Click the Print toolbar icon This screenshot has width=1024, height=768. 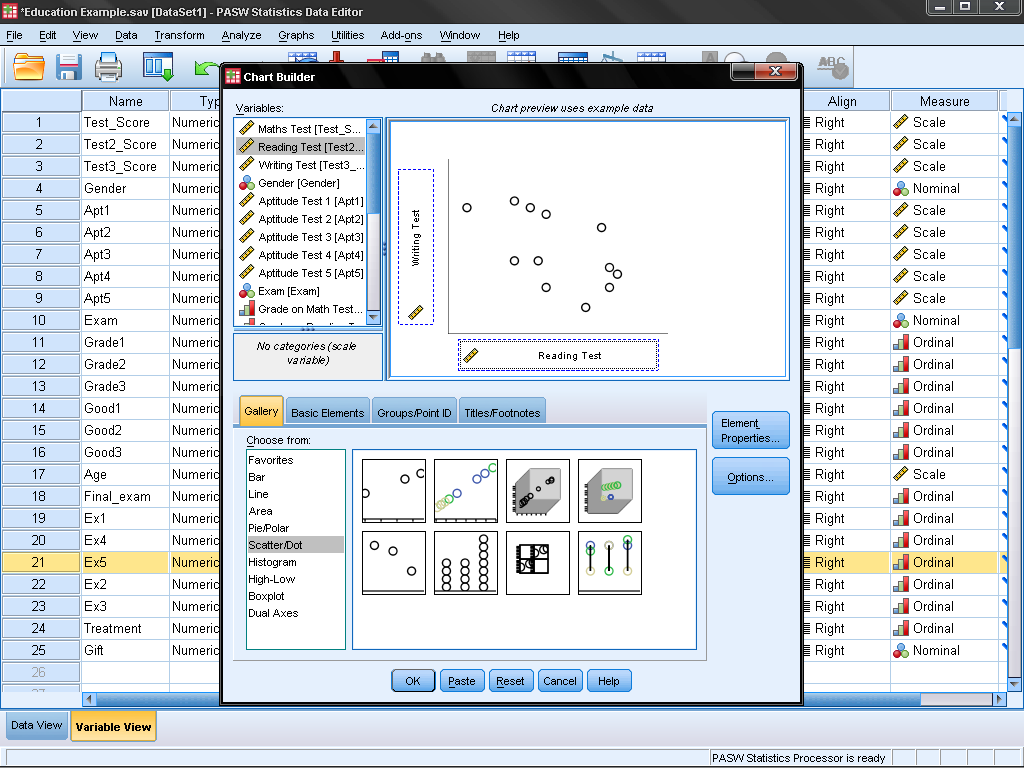[108, 67]
